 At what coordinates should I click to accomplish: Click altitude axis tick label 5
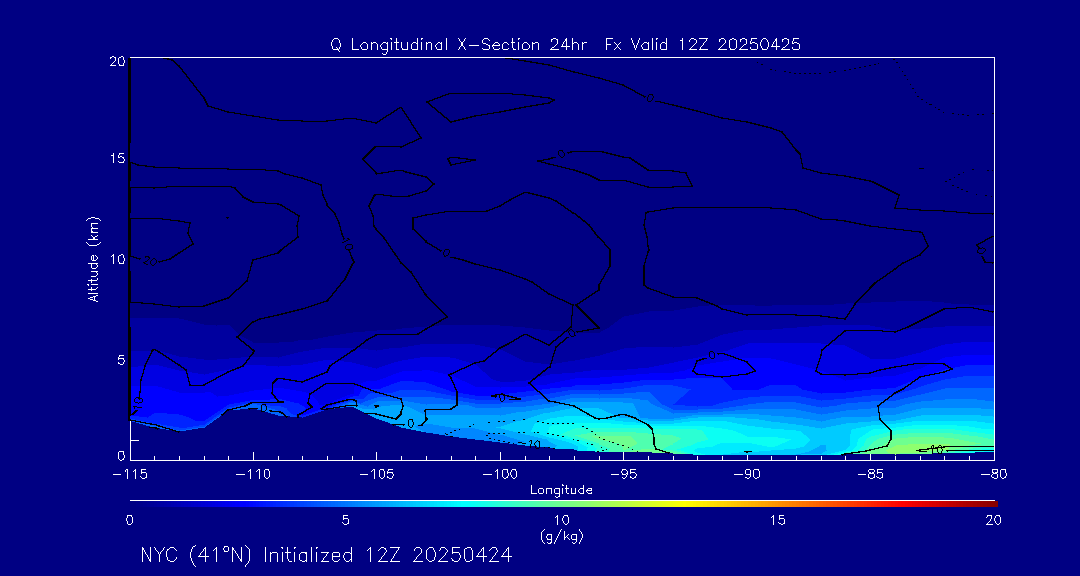120,360
